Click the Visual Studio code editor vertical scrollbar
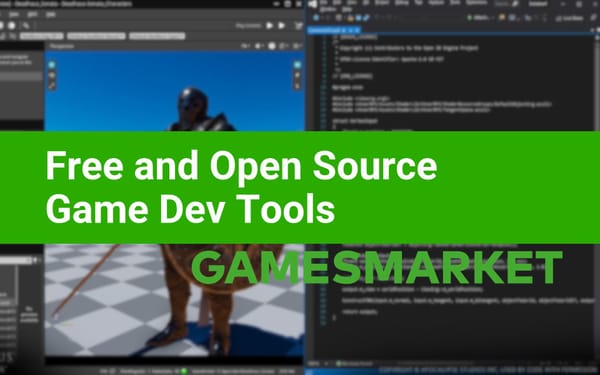 point(597,82)
